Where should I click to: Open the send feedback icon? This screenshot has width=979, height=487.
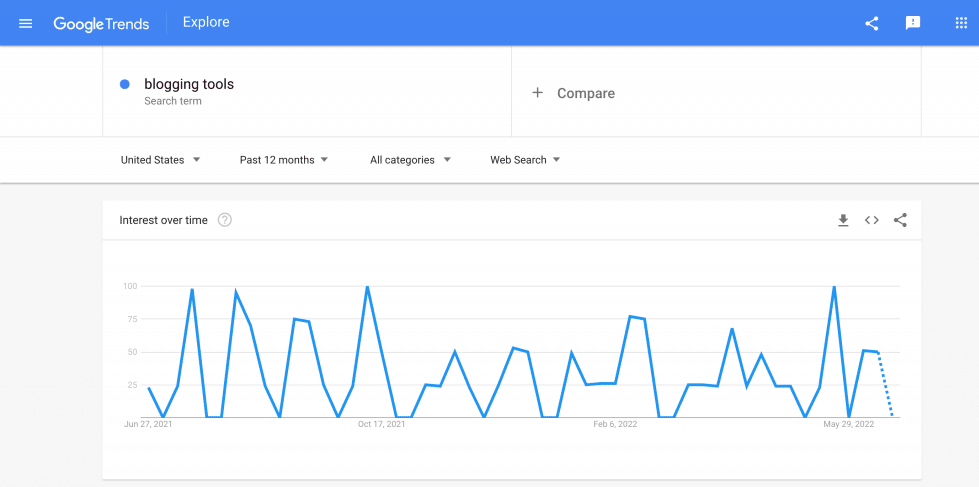[912, 23]
